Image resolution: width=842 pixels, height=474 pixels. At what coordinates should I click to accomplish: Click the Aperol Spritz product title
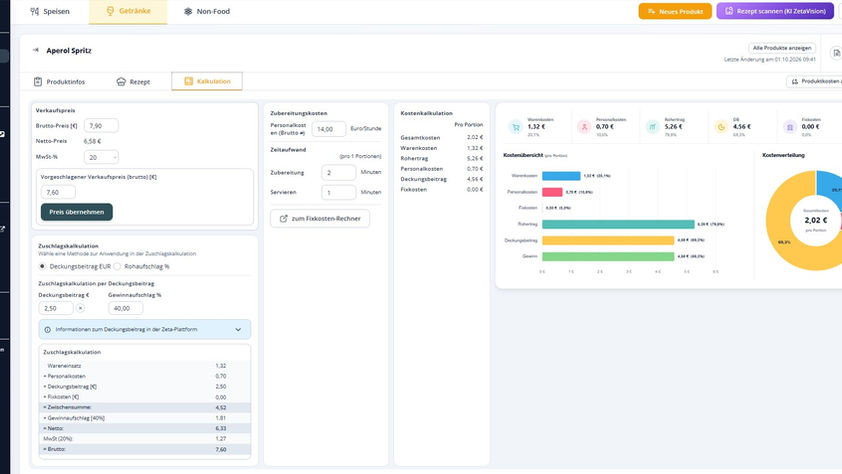click(69, 50)
